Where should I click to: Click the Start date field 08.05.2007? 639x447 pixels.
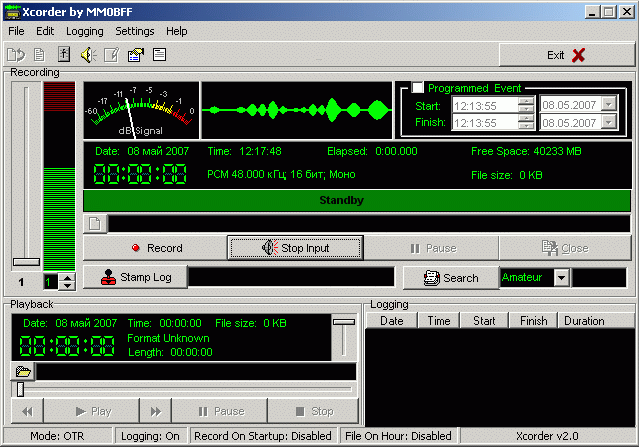pos(571,104)
